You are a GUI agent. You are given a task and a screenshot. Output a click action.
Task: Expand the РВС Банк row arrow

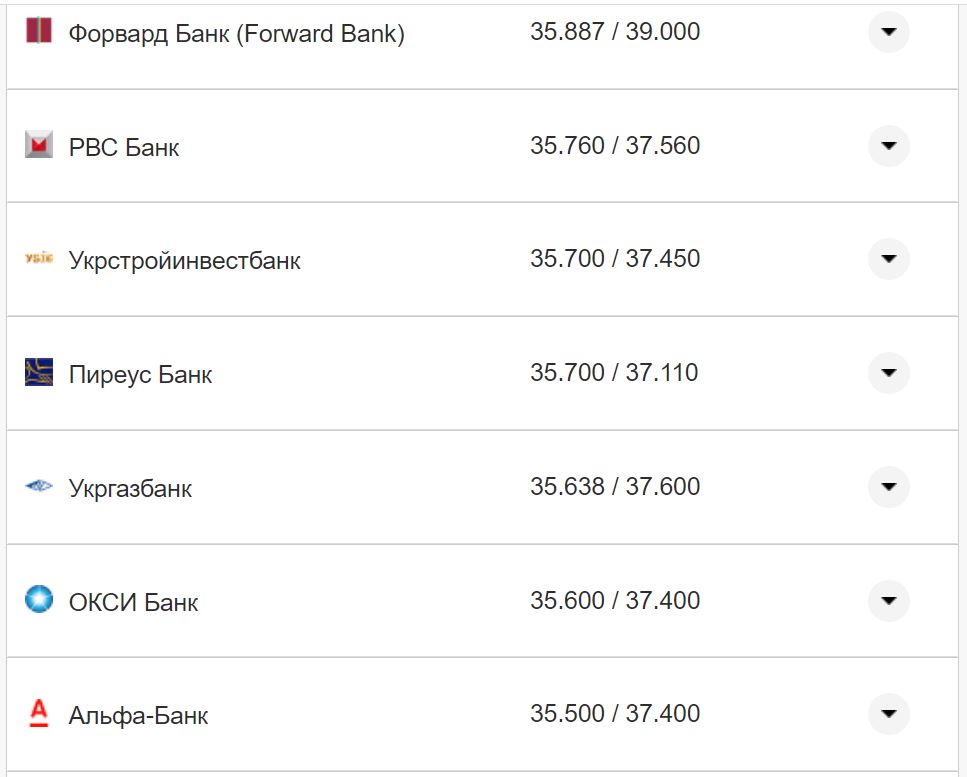point(888,146)
